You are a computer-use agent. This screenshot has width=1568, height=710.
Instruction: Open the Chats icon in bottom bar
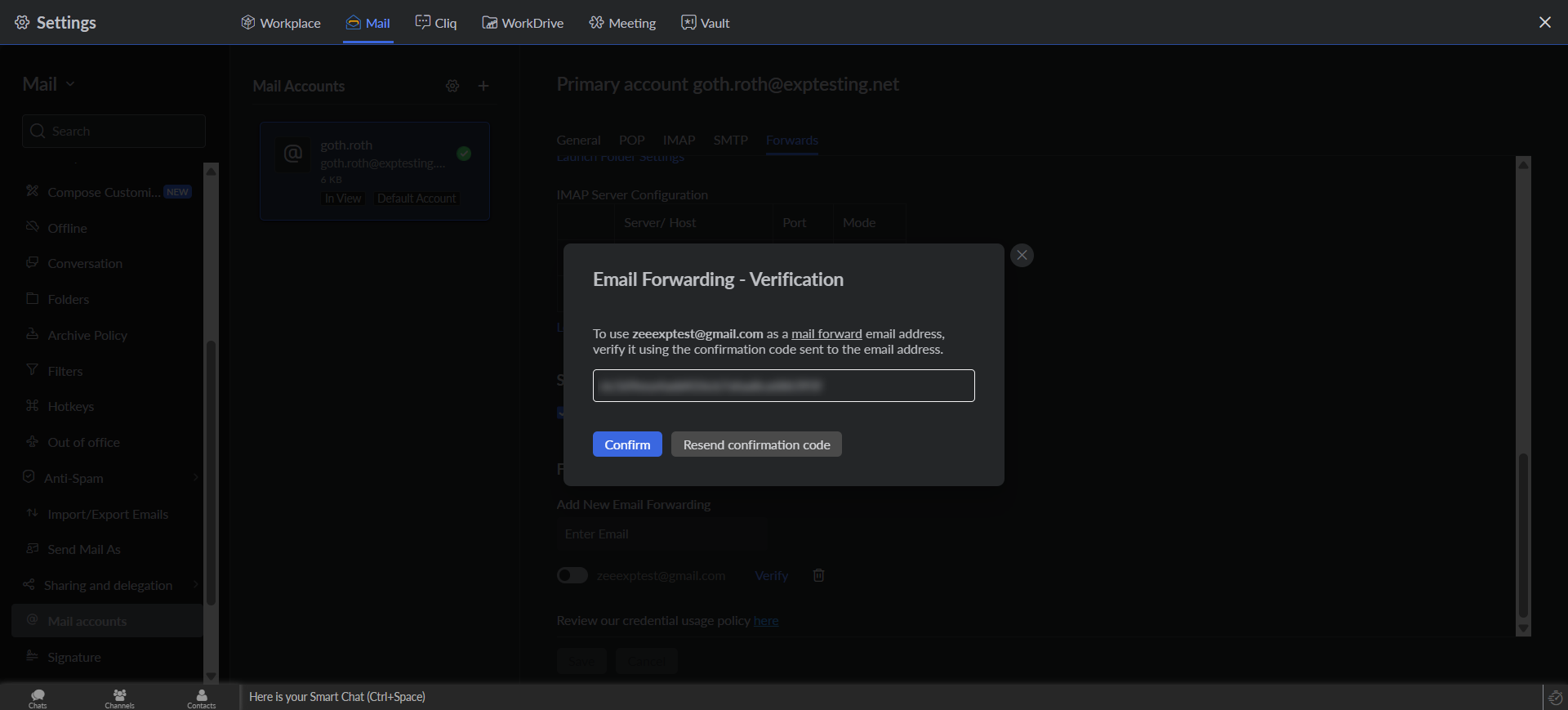click(x=38, y=698)
